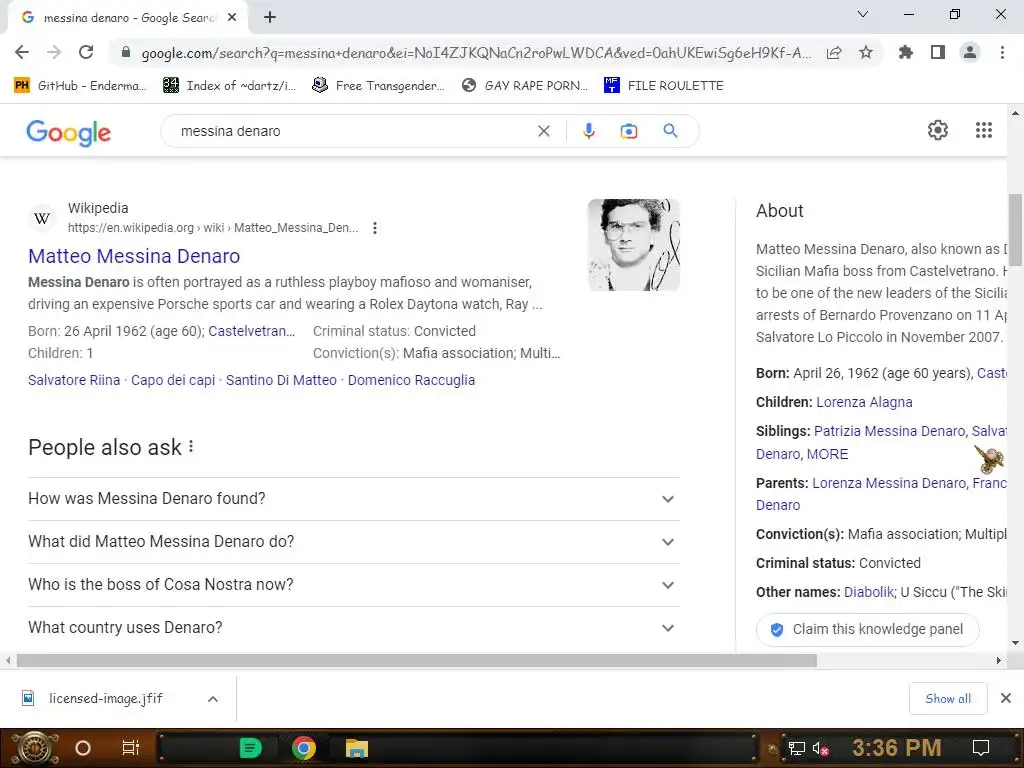Image resolution: width=1024 pixels, height=768 pixels.
Task: Open the notification center icon
Action: [x=981, y=748]
